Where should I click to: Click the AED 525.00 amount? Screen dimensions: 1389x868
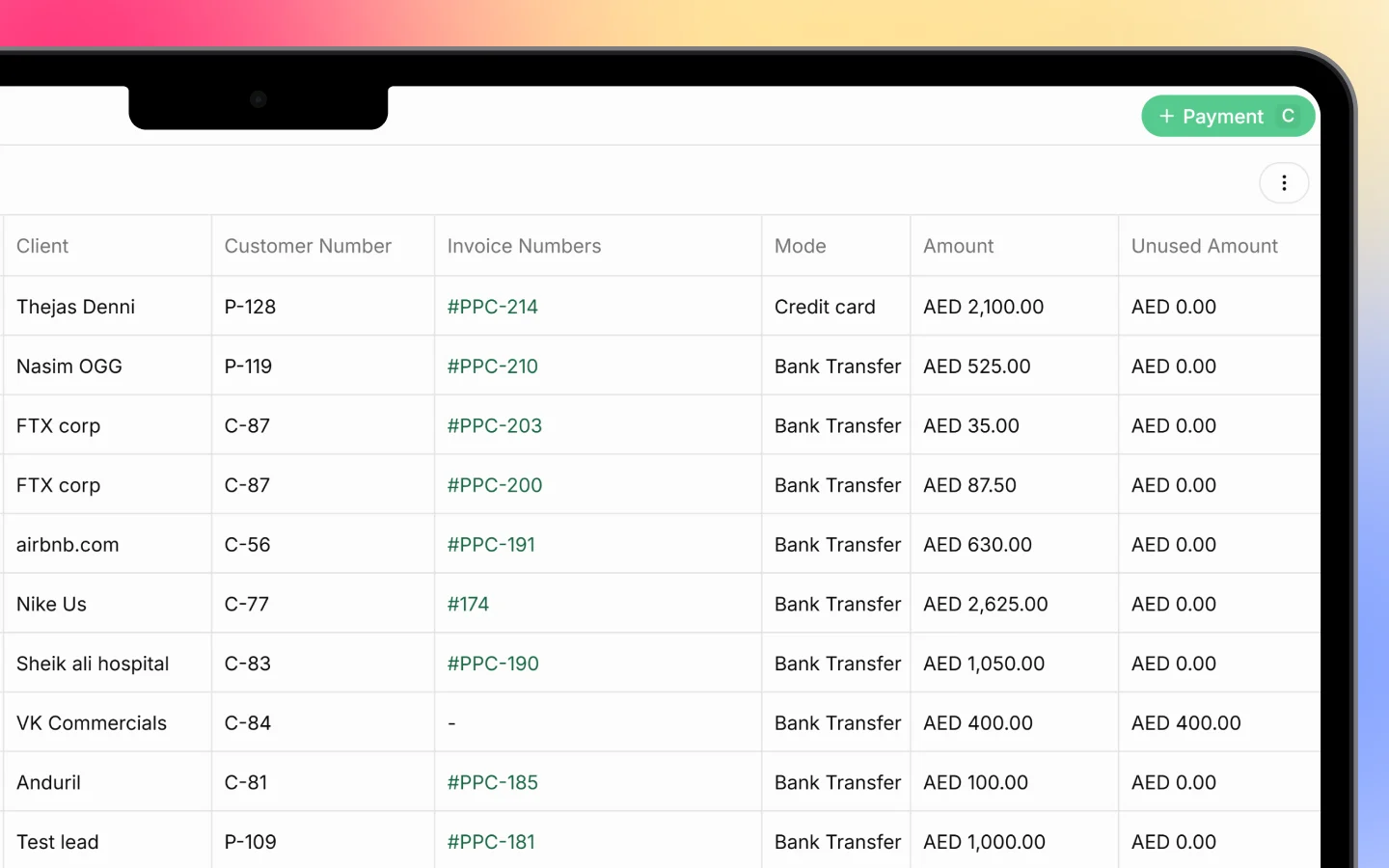coord(976,366)
